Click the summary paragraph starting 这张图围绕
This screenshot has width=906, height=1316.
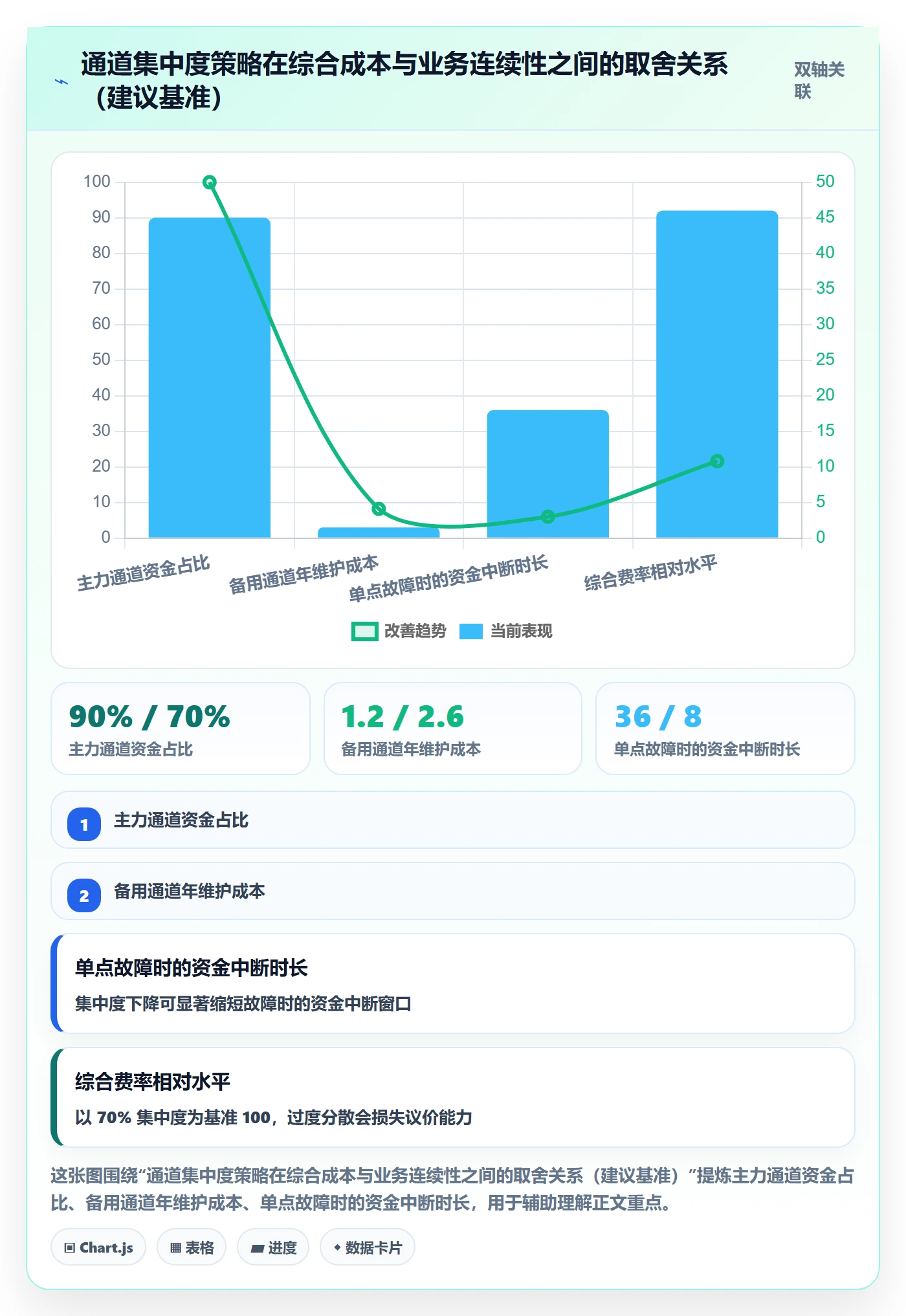point(453,1189)
